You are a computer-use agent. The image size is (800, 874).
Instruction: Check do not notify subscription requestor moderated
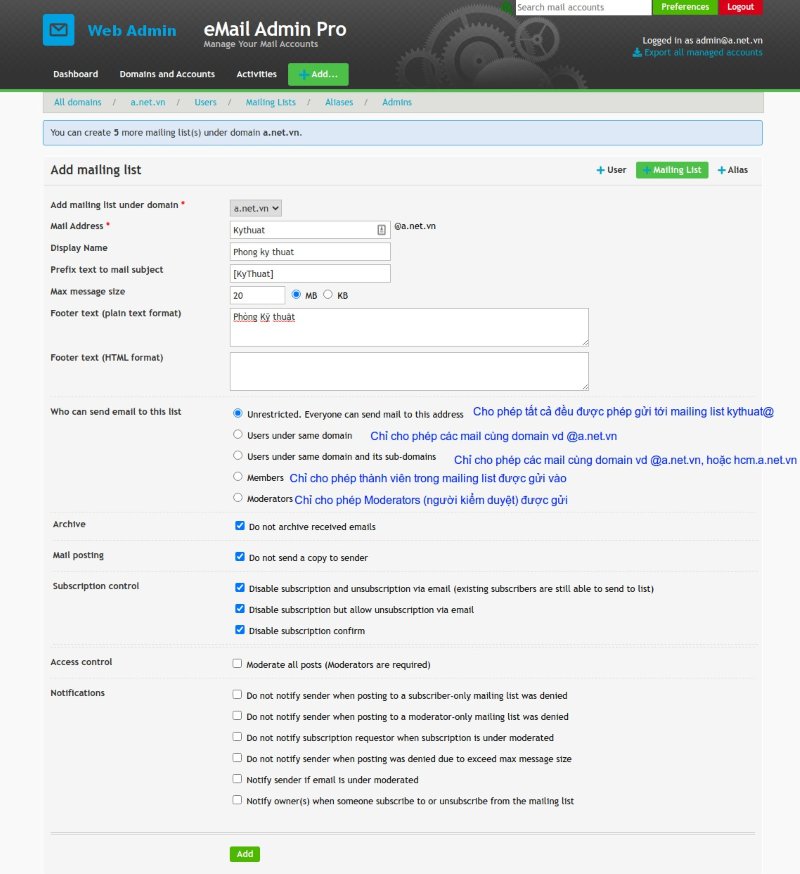click(237, 737)
